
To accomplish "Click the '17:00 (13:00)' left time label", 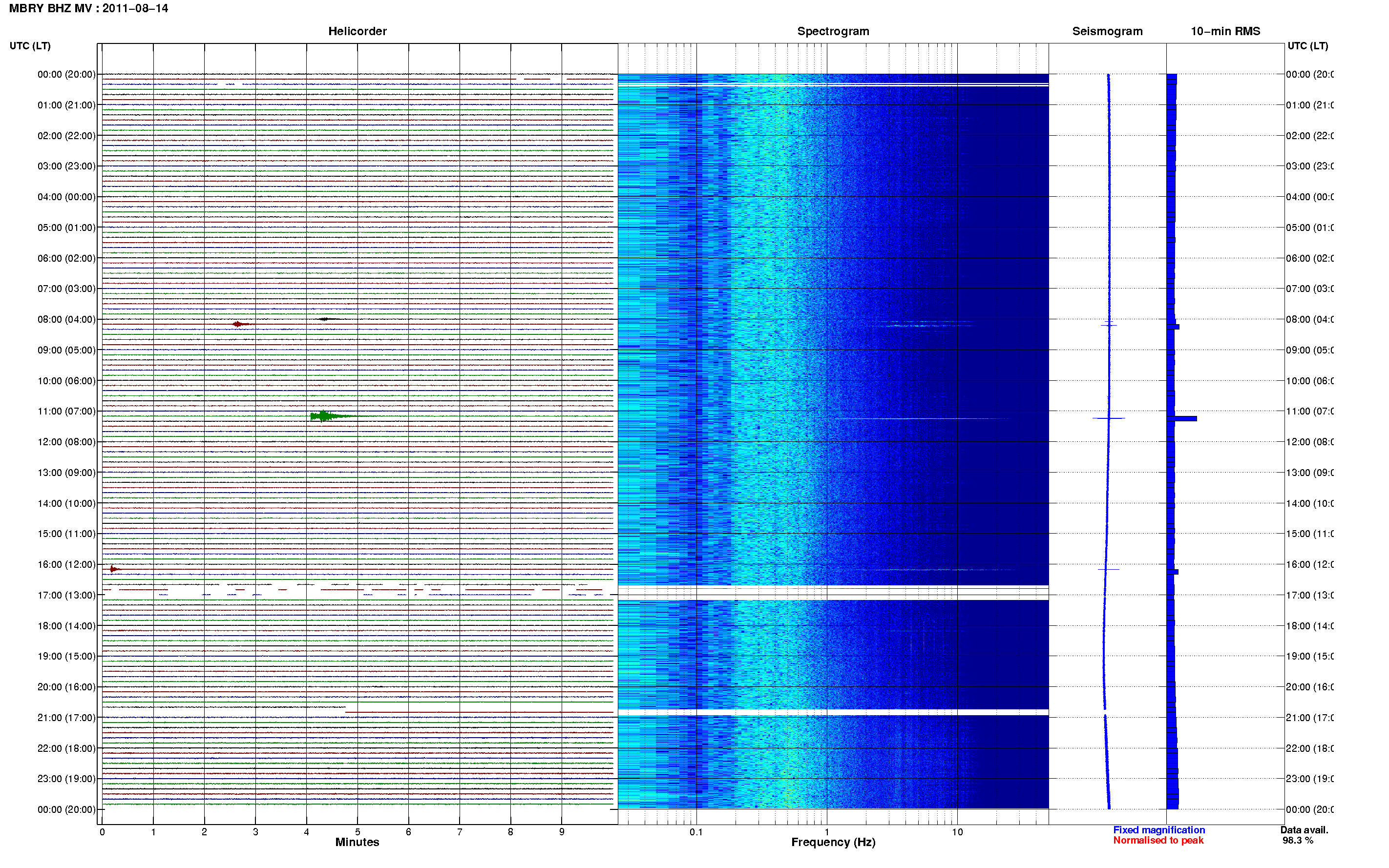I will coord(66,595).
